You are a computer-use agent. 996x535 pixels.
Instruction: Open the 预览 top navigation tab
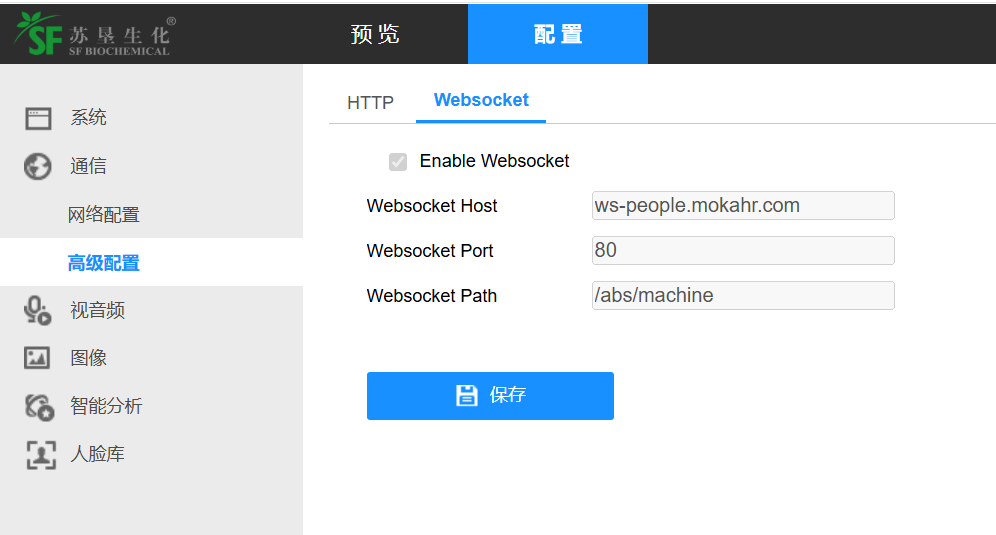376,34
